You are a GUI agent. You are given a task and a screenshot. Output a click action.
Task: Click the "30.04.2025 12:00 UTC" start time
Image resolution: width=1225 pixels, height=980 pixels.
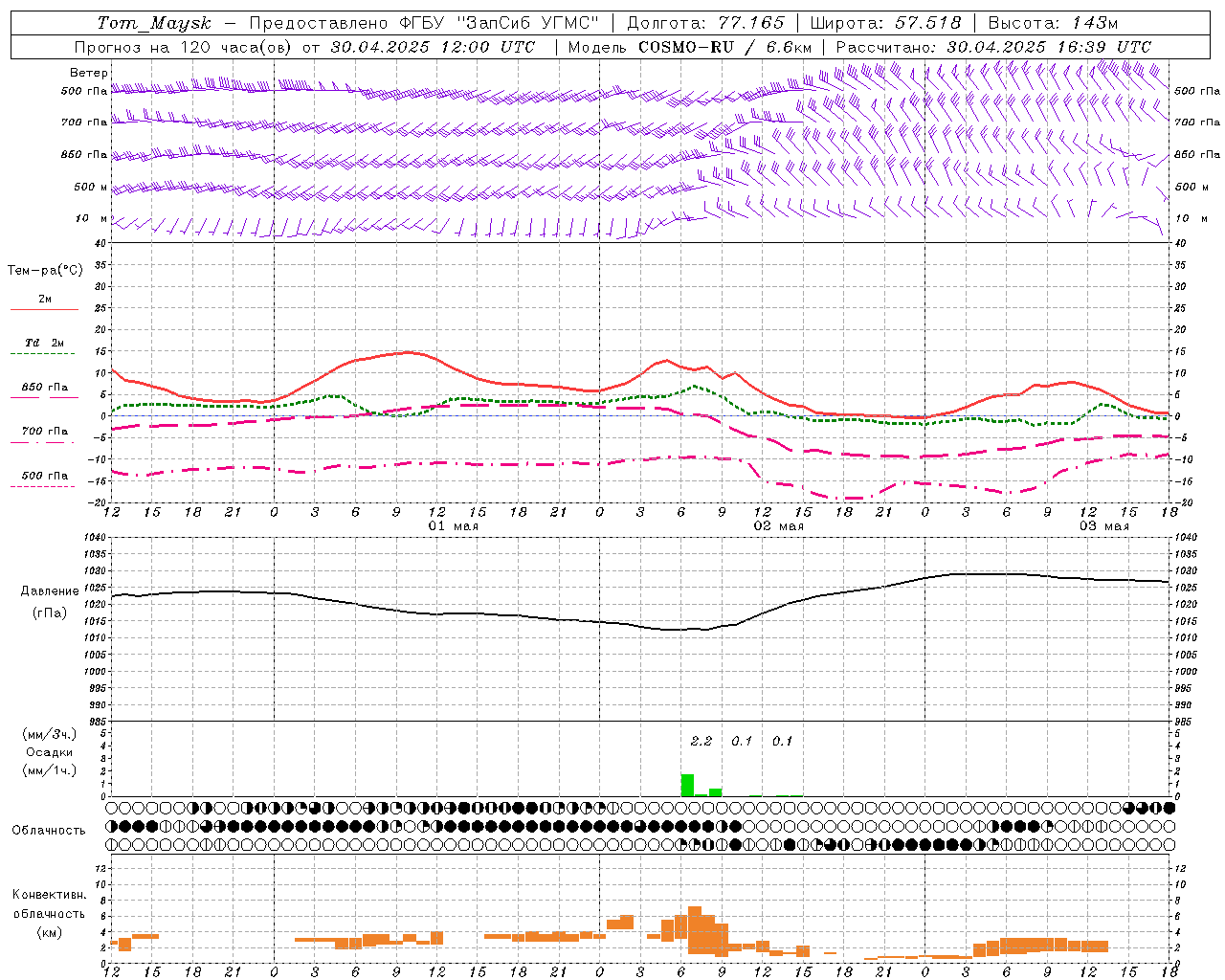tap(433, 47)
